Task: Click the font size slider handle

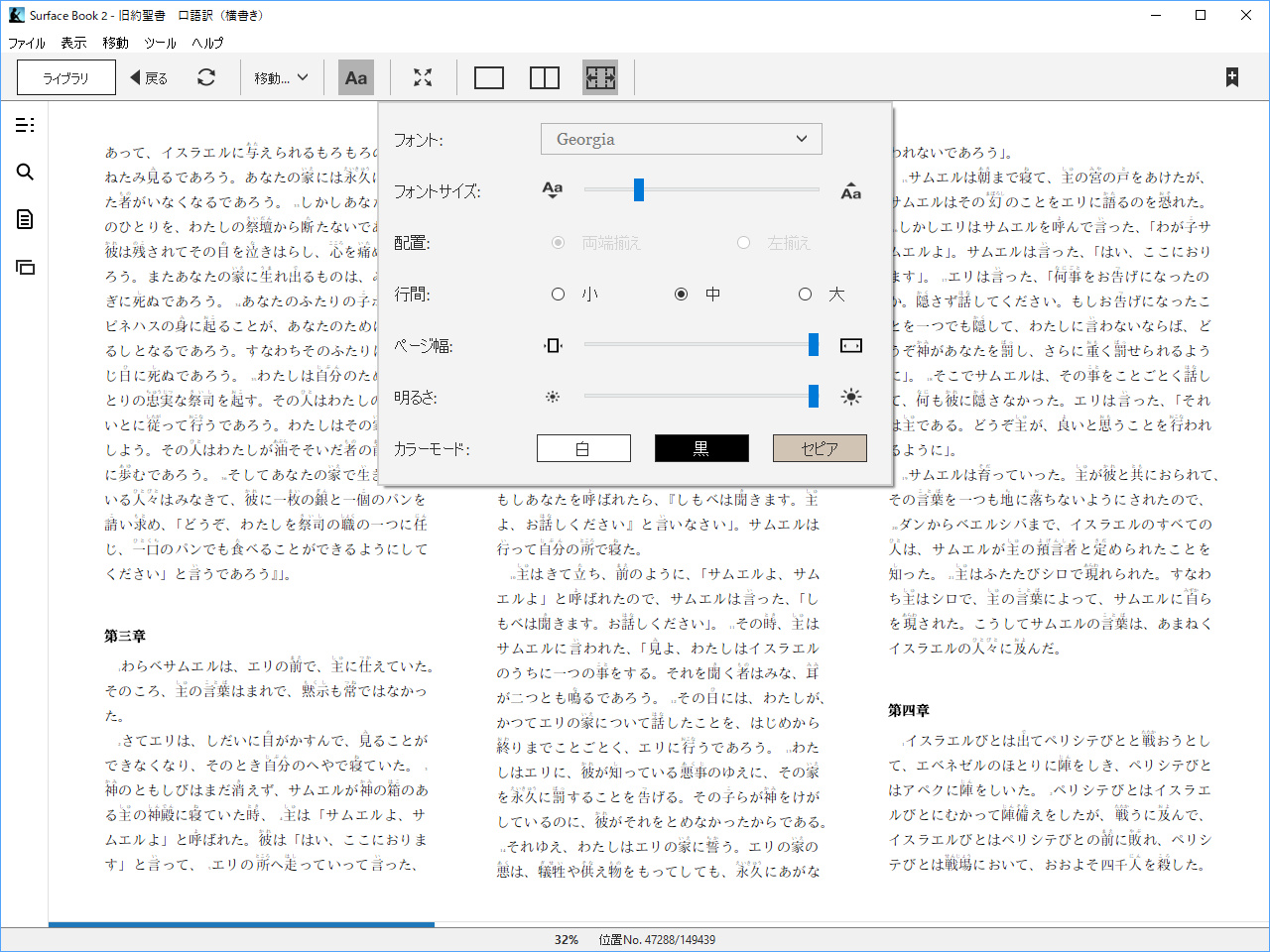Action: click(x=639, y=189)
